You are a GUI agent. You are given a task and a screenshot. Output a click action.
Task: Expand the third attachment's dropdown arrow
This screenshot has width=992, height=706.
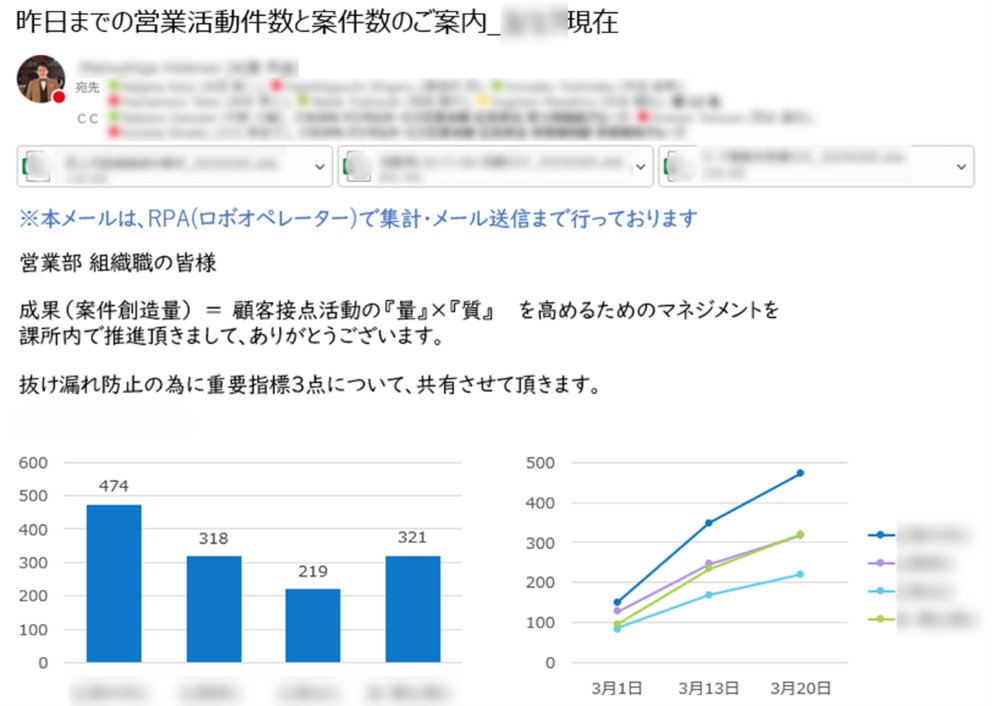click(961, 166)
